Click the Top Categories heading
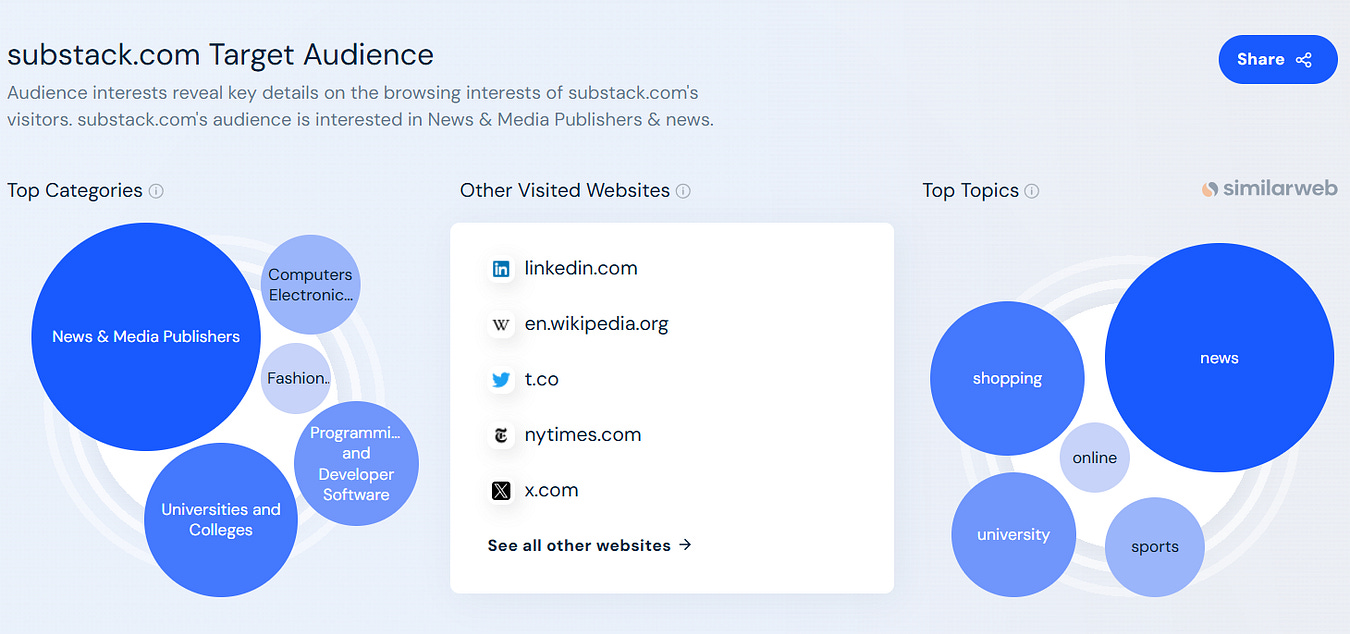 [x=75, y=190]
